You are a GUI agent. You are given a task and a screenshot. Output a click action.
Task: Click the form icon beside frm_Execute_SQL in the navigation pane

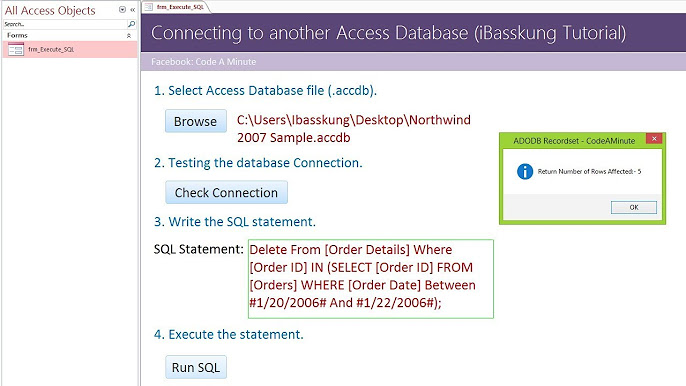click(x=16, y=49)
